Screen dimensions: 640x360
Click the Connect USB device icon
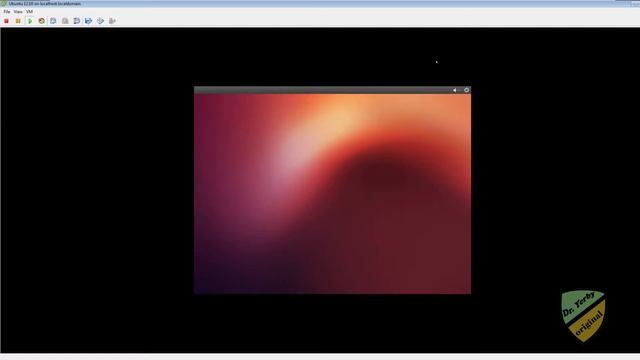(112, 21)
